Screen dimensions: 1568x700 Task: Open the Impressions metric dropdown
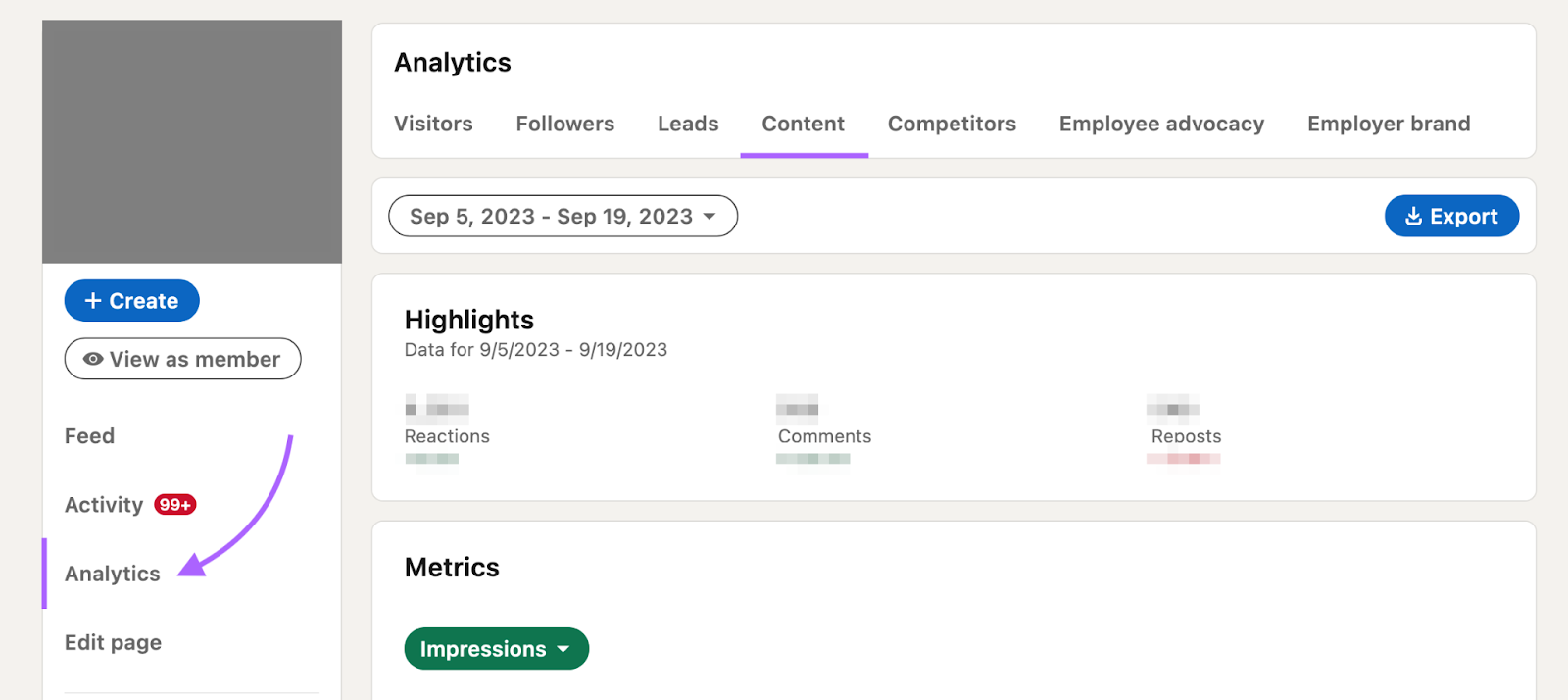click(x=496, y=648)
